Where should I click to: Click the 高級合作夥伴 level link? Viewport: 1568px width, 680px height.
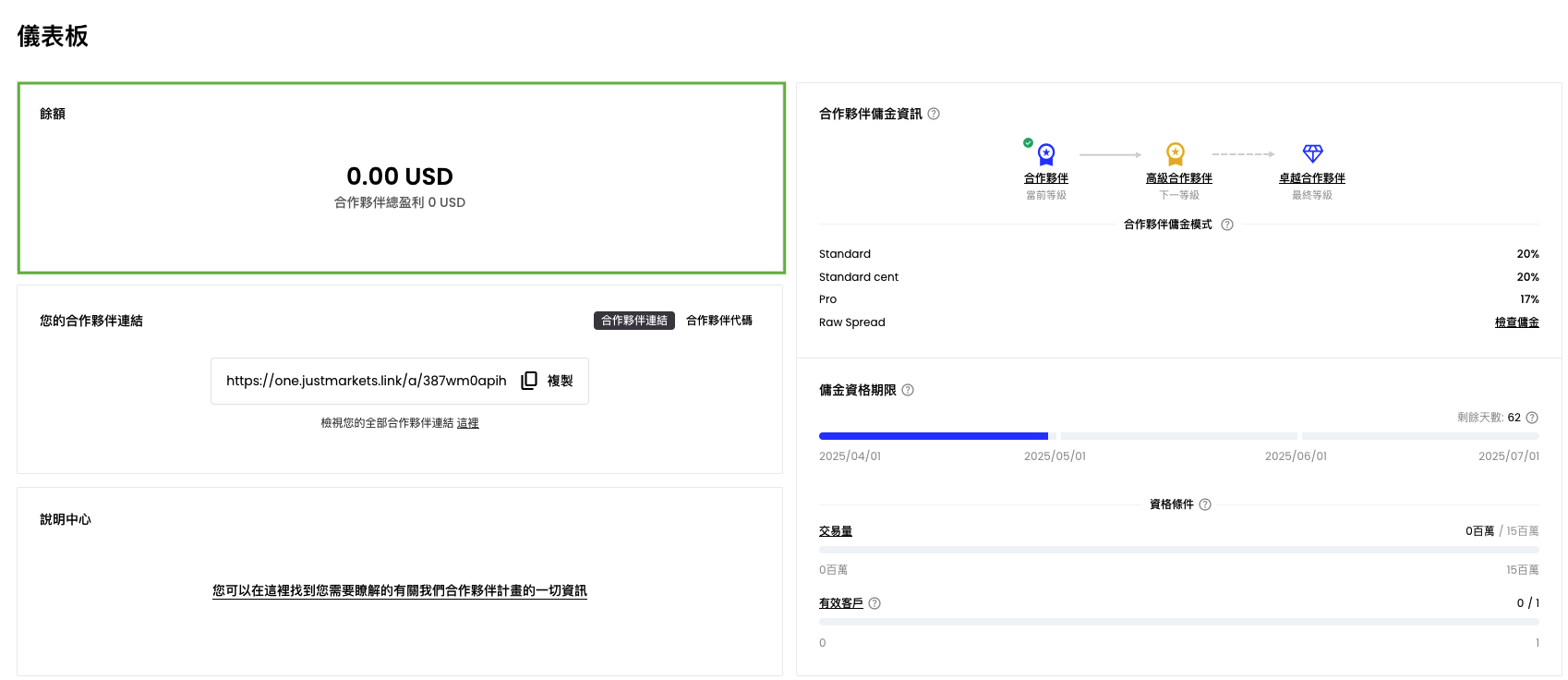tap(1179, 178)
